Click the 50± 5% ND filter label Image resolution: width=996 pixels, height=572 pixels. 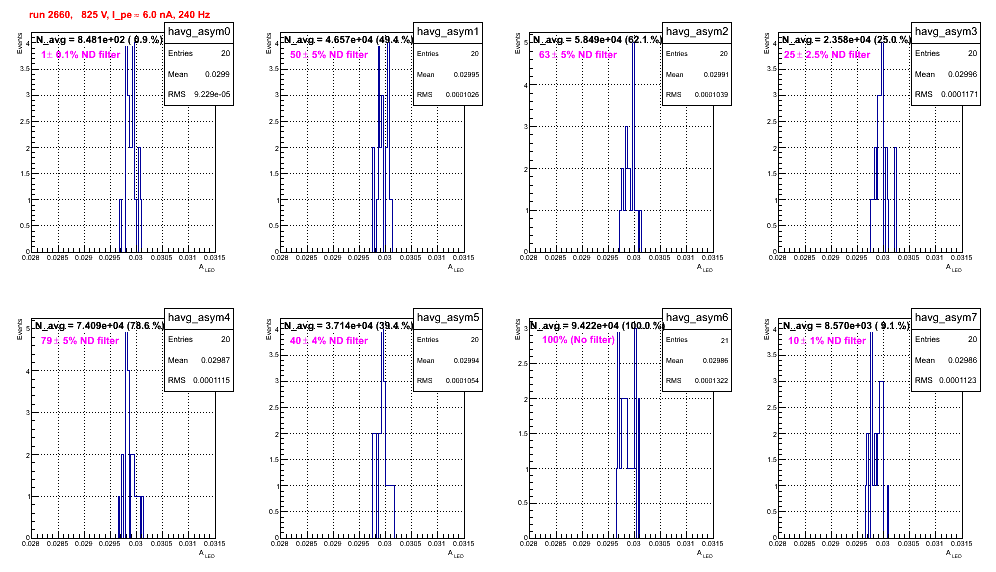[329, 55]
